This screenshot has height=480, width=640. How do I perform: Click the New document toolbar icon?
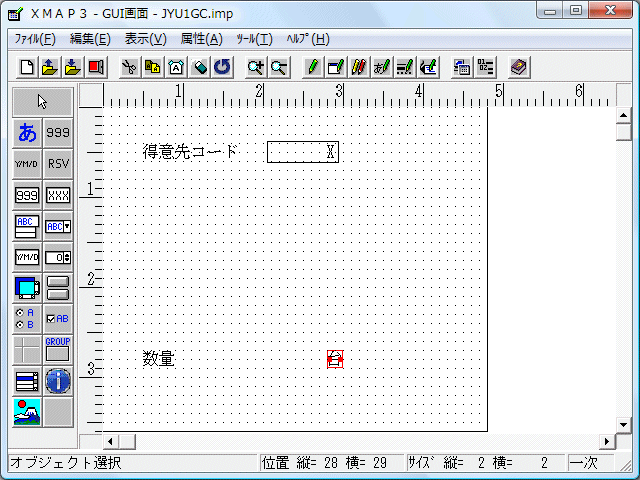pyautogui.click(x=27, y=67)
